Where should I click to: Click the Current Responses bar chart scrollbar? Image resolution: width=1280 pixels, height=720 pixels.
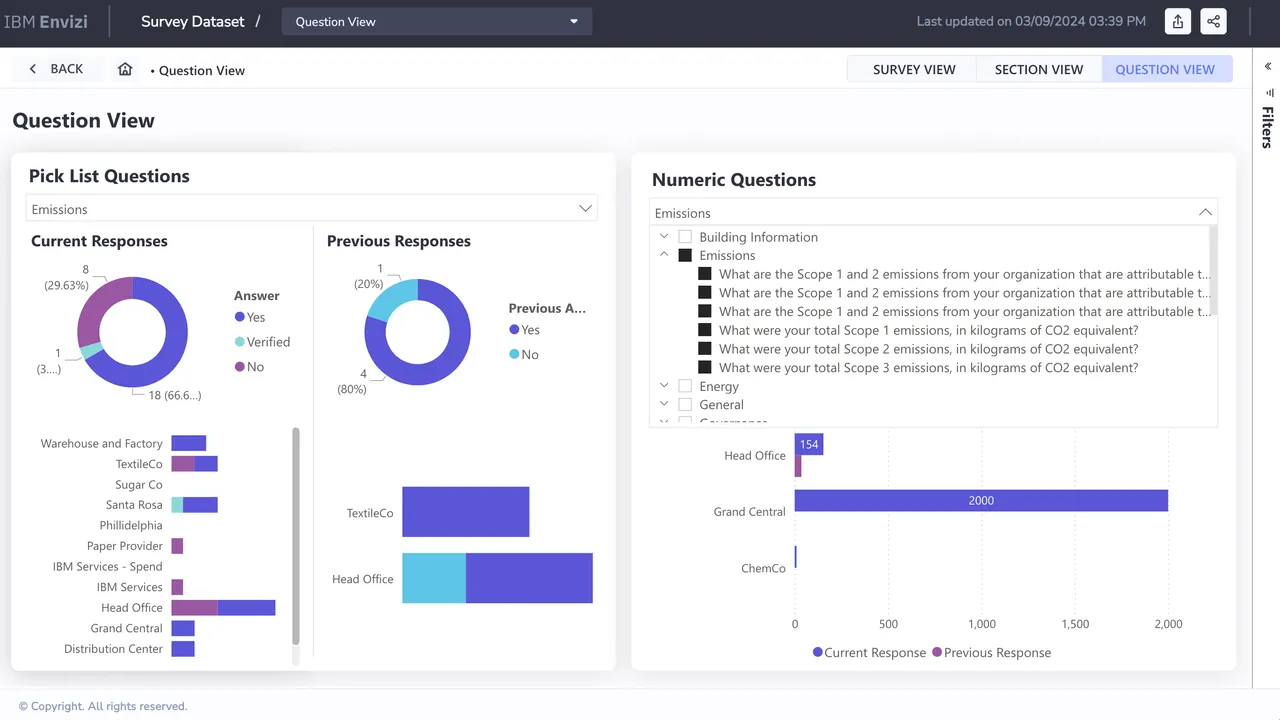coord(295,536)
